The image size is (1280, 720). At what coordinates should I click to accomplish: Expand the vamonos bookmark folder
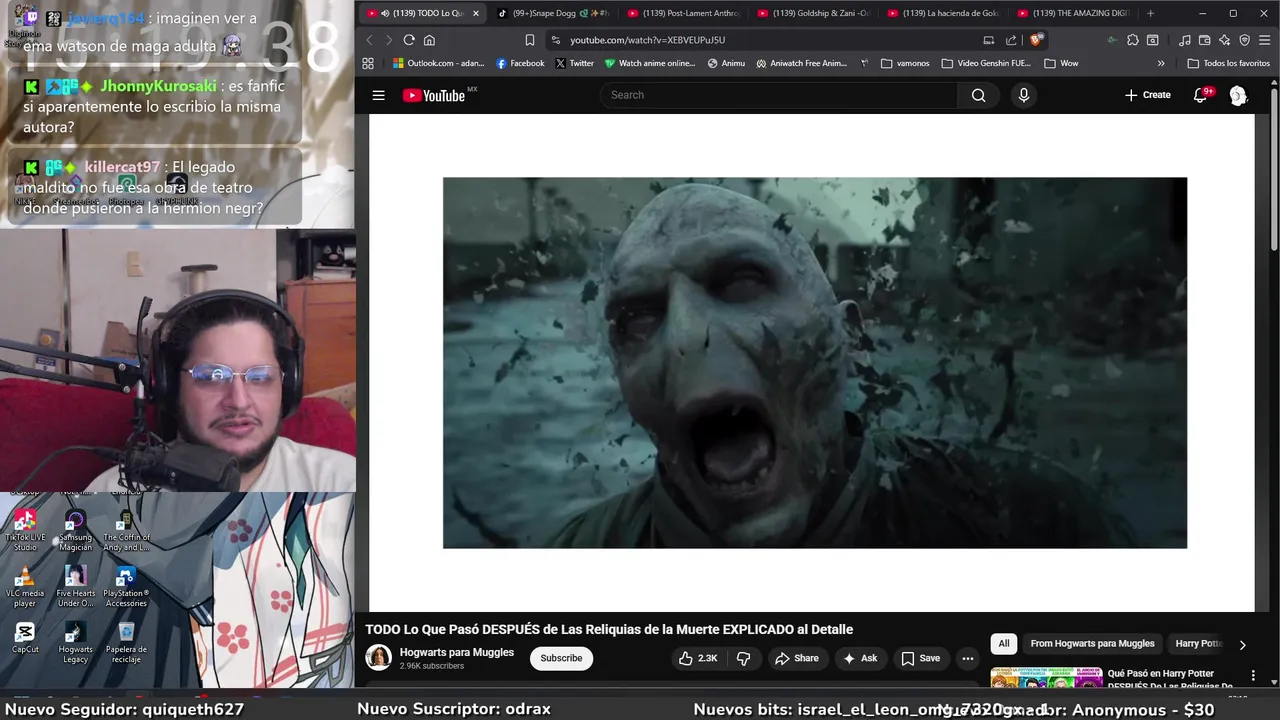905,63
